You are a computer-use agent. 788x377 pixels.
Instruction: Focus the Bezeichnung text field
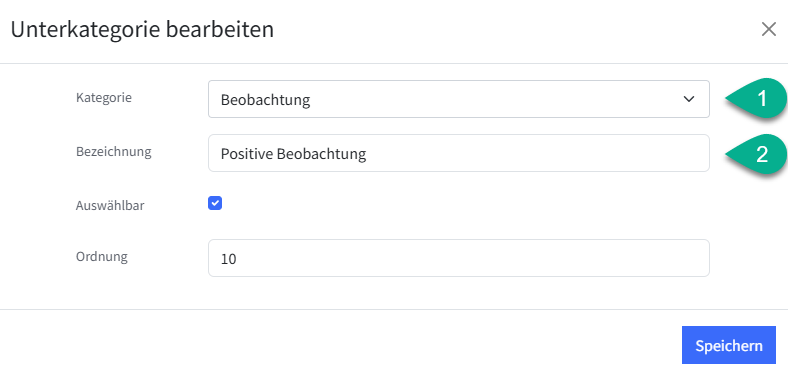click(459, 153)
